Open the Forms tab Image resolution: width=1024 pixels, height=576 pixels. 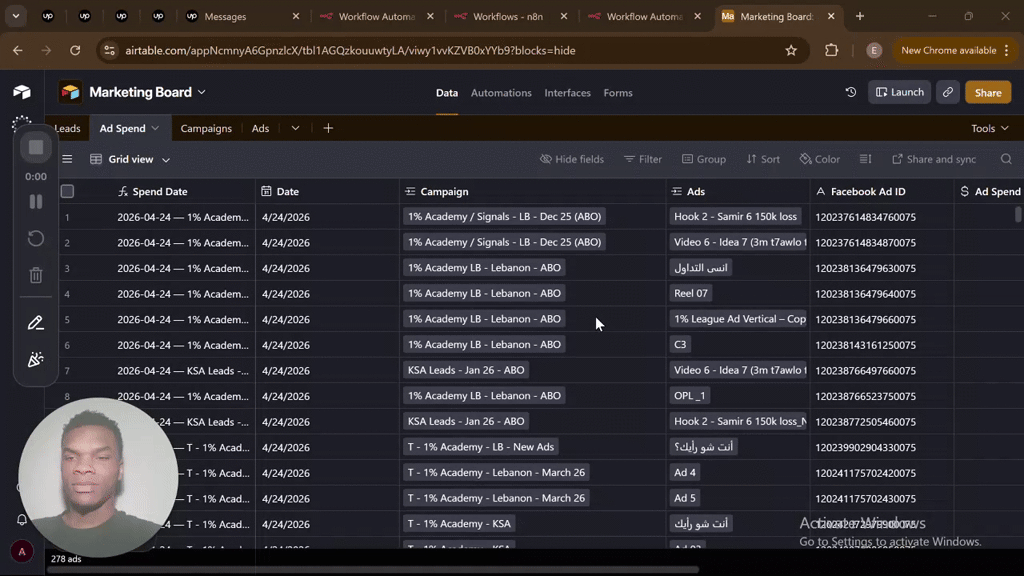pos(618,93)
